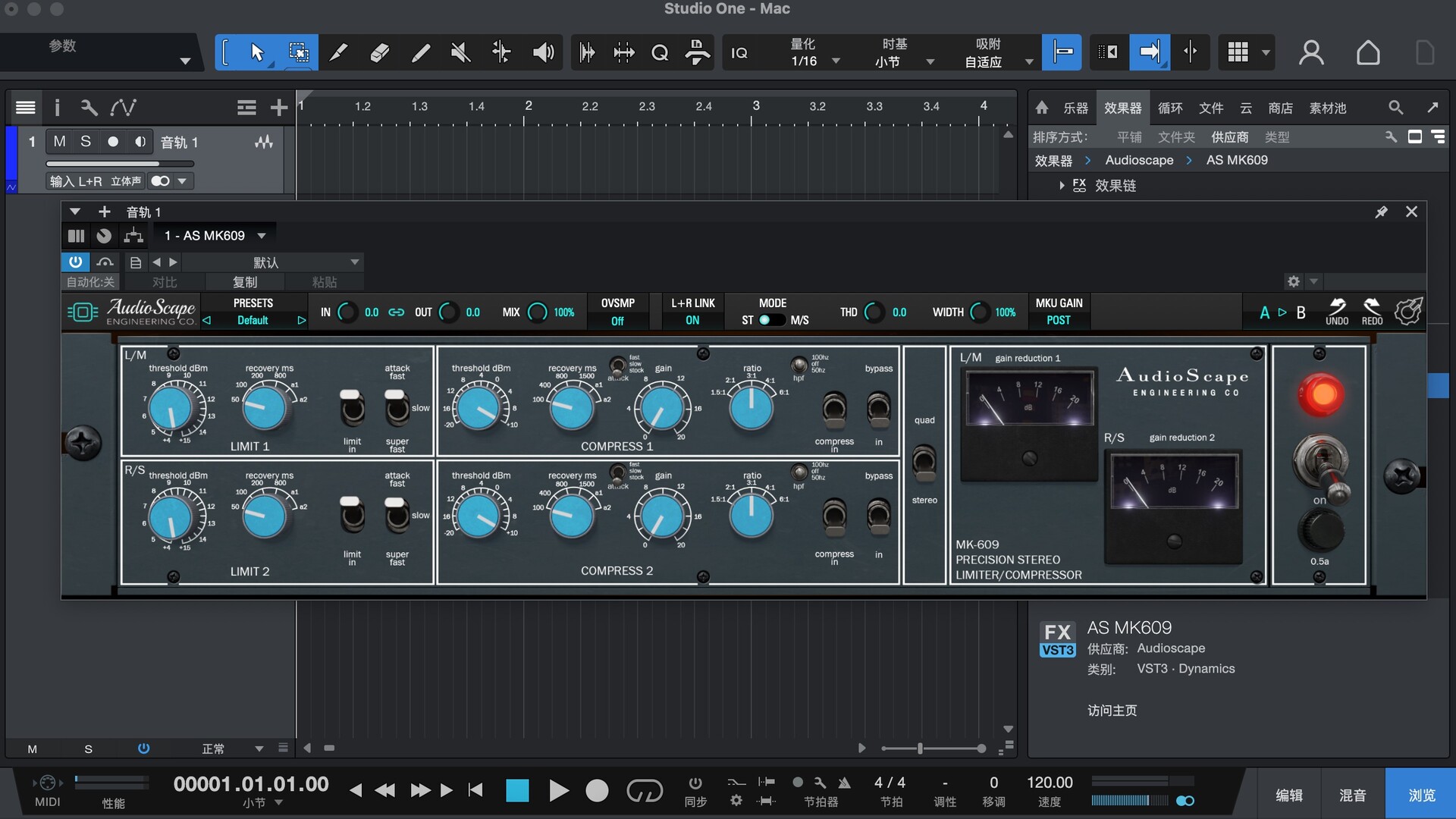The width and height of the screenshot is (1456, 819).
Task: Open the 混音 mixer tab
Action: click(x=1352, y=795)
